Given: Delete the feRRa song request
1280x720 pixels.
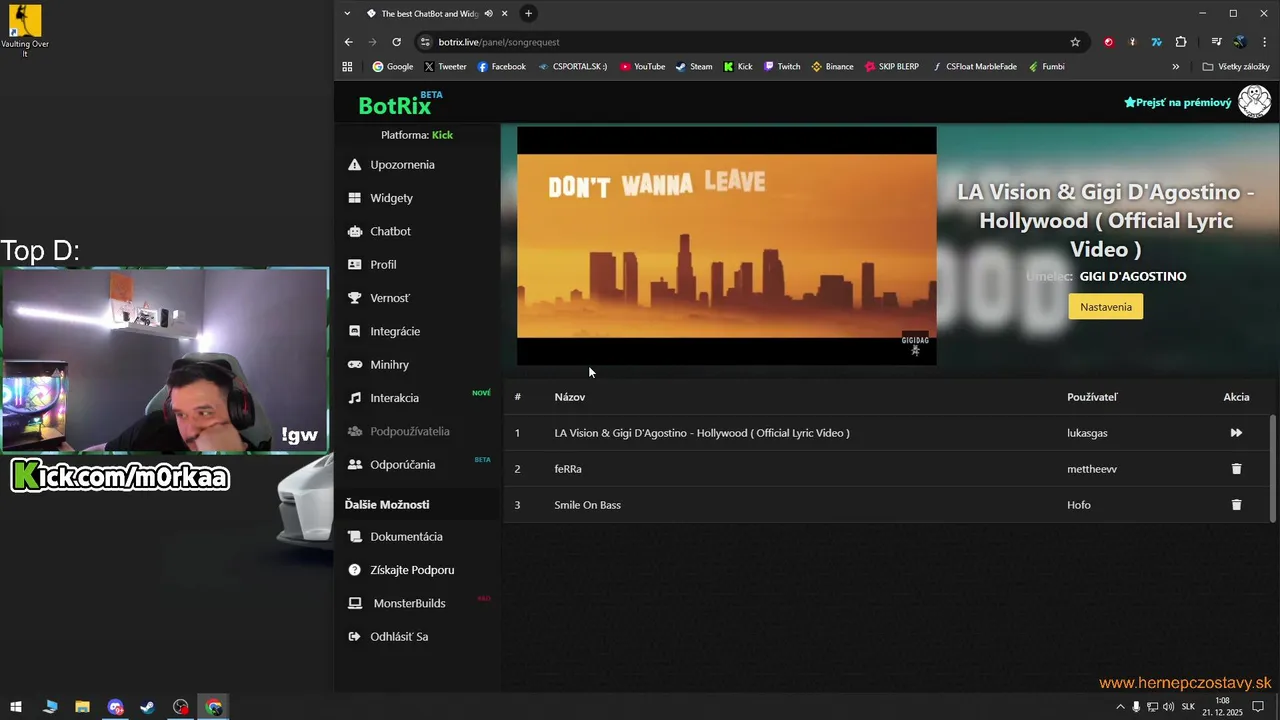Looking at the screenshot, I should [1236, 469].
